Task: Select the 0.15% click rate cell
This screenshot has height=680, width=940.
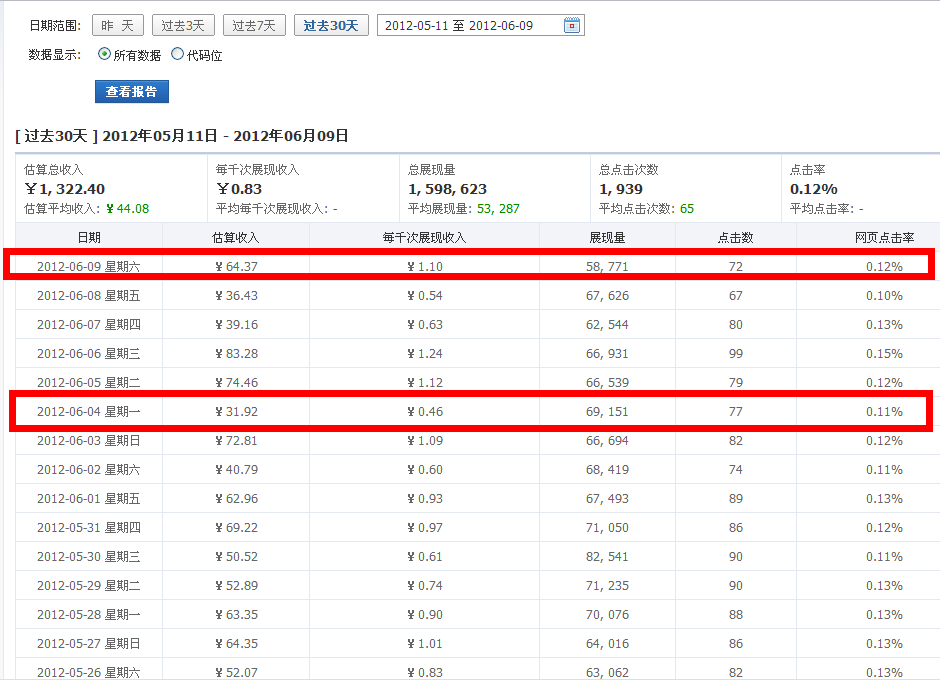Action: pos(884,354)
